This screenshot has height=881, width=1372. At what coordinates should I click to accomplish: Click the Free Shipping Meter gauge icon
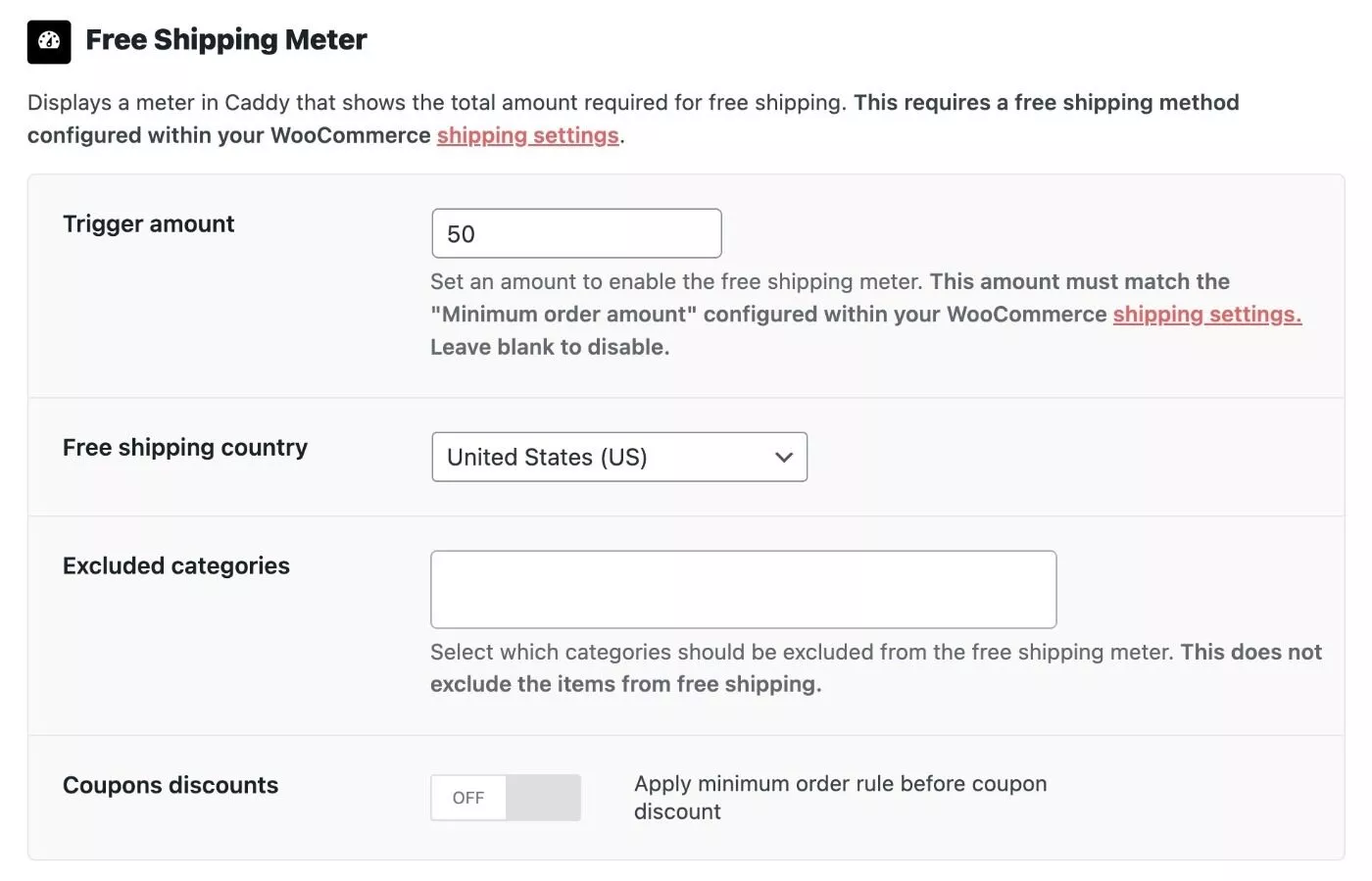[49, 42]
